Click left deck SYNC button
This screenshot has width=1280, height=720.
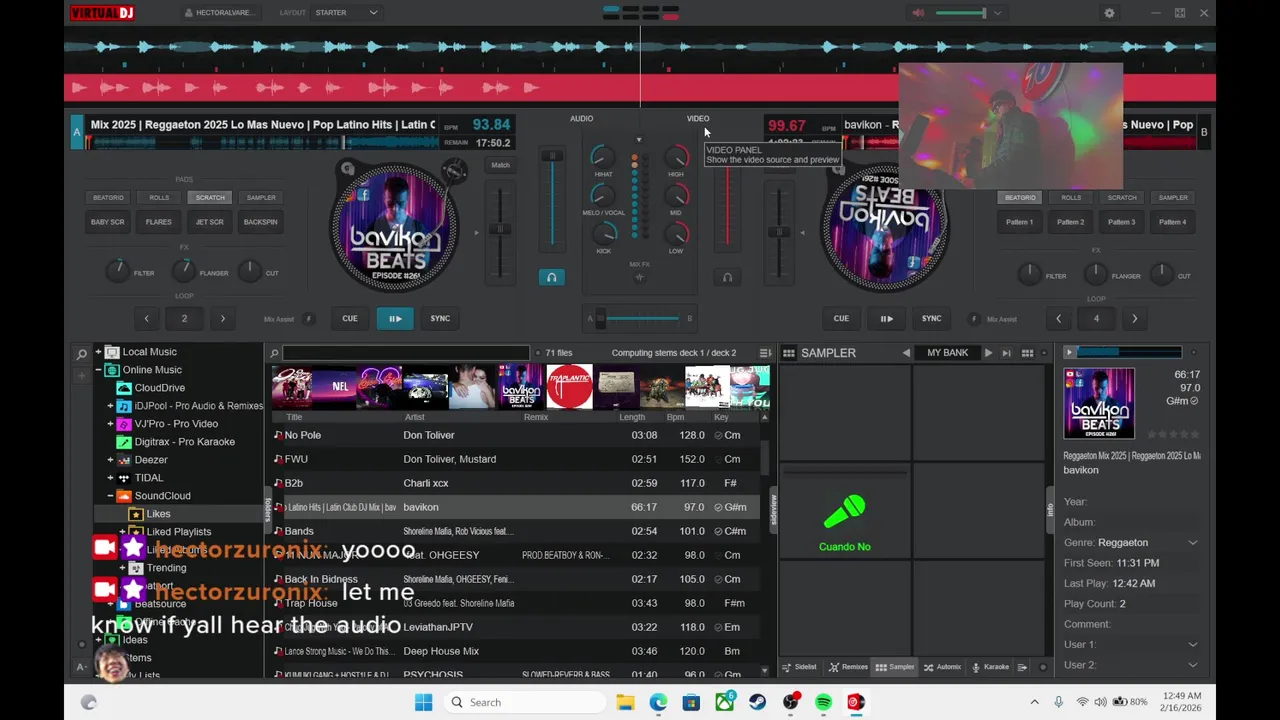440,319
